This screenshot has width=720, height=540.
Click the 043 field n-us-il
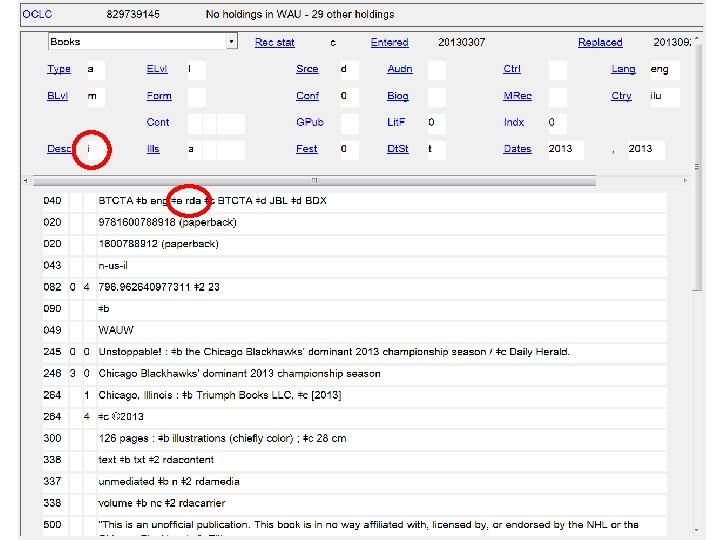pos(382,266)
